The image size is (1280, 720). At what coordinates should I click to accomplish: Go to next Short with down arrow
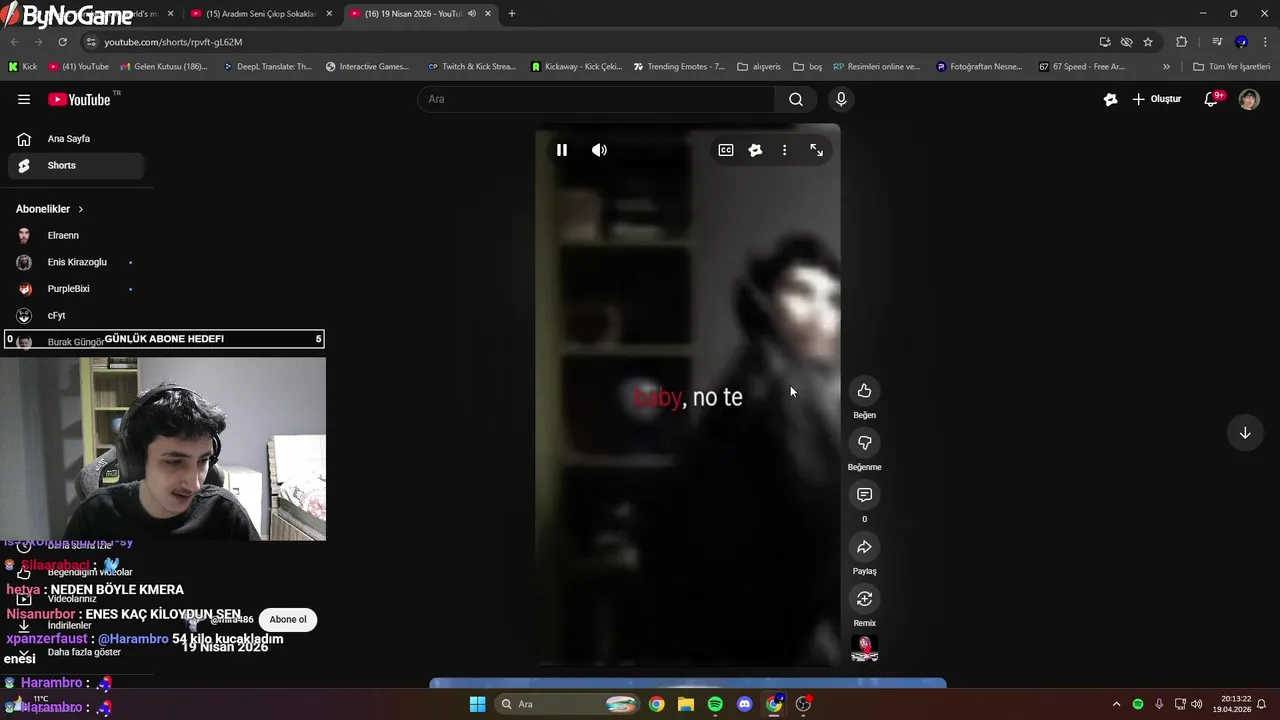[x=1245, y=433]
